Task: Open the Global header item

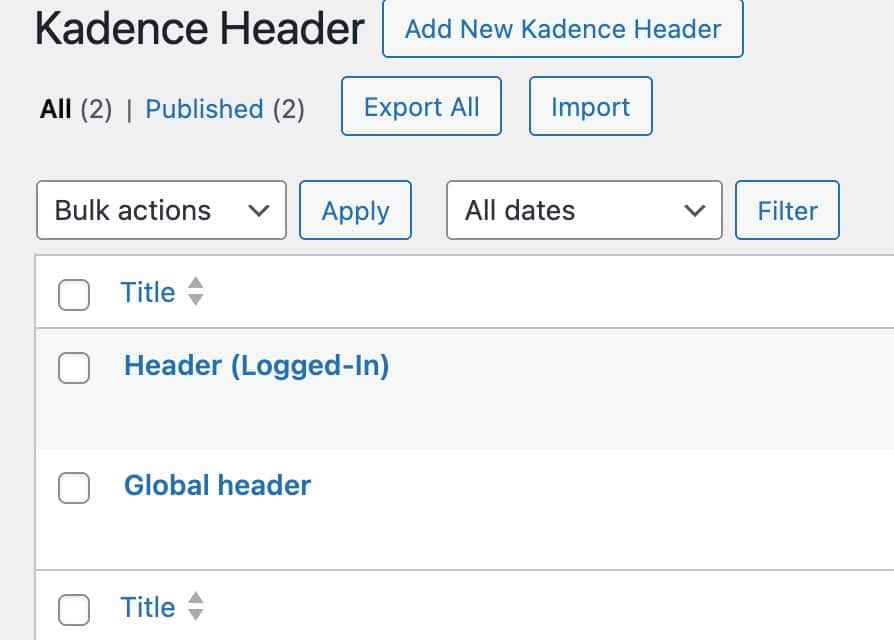Action: 217,486
